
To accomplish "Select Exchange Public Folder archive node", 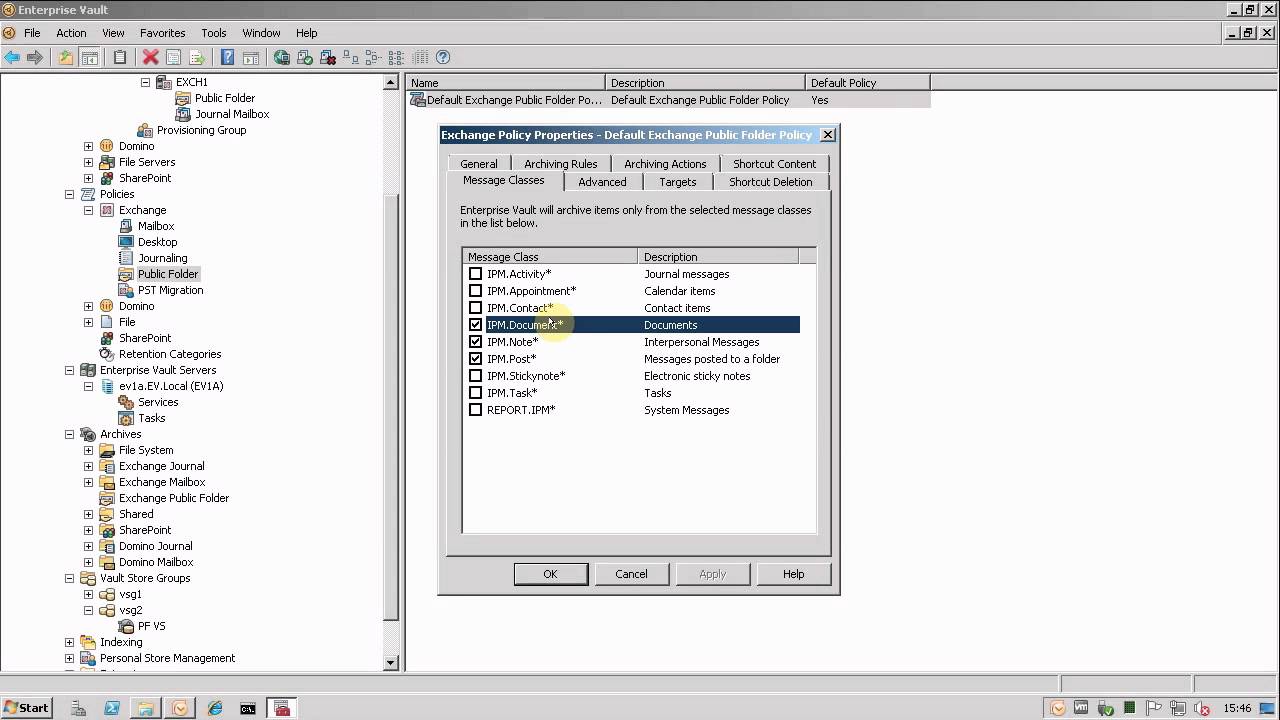I will click(174, 498).
